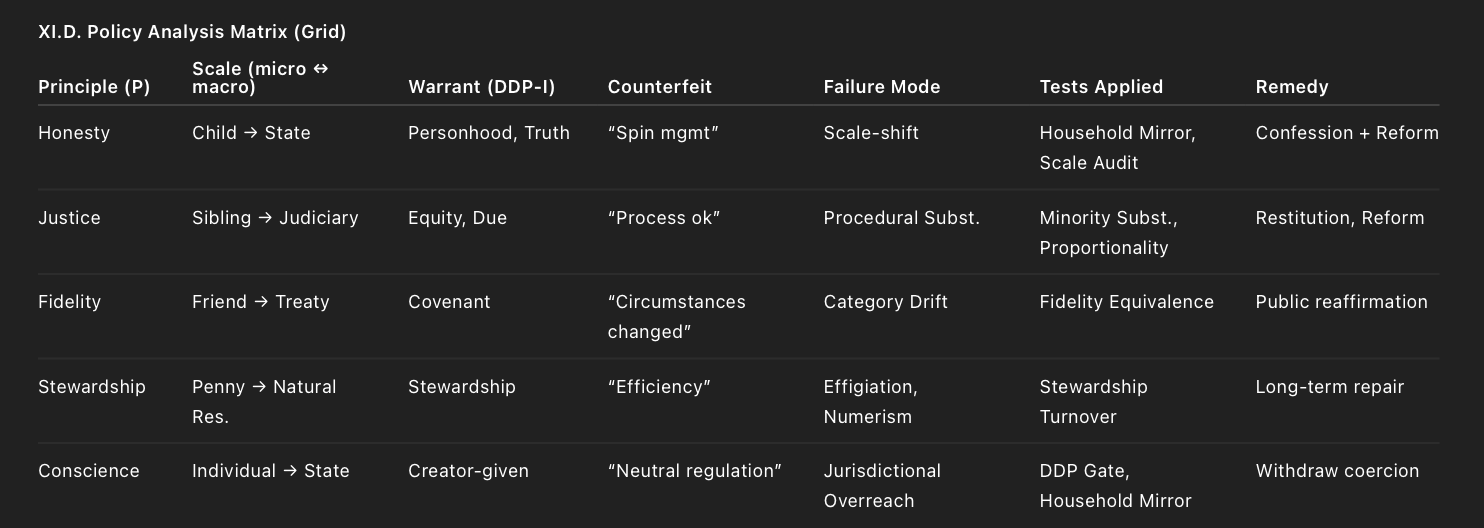Click the "Efficiency" counterfeit cell

tap(659, 387)
